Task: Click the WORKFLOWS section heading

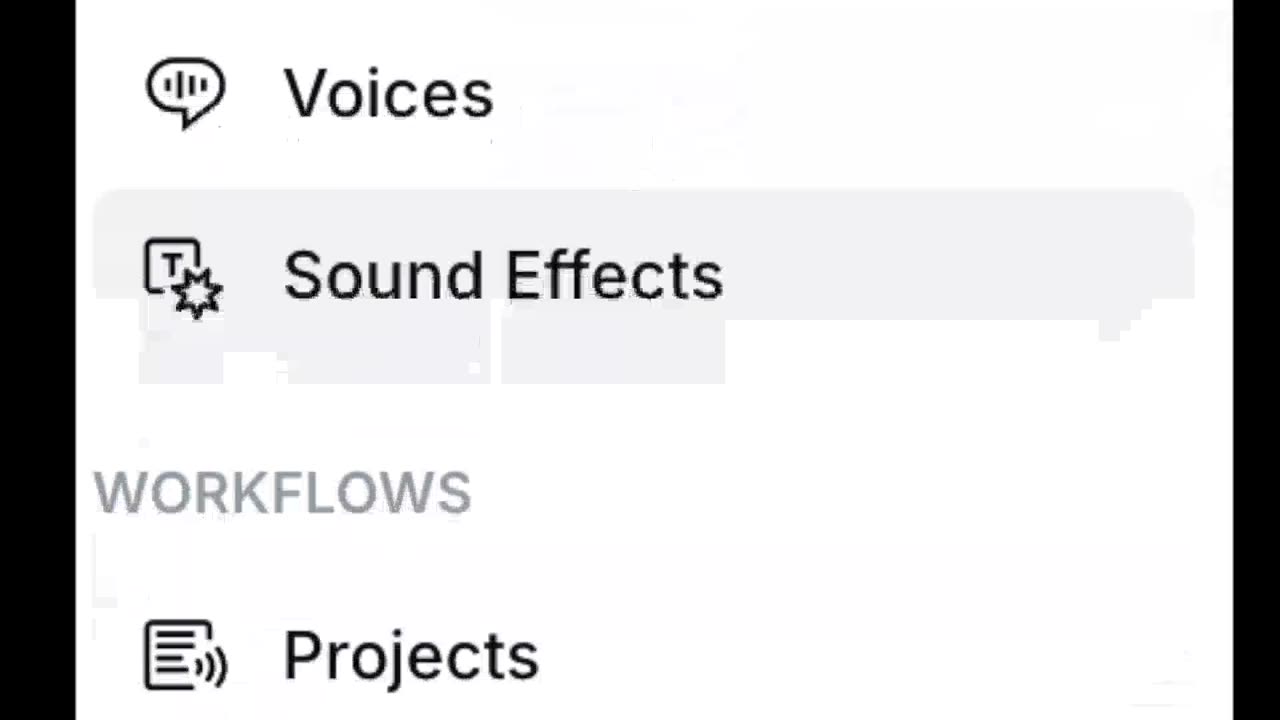Action: (282, 493)
